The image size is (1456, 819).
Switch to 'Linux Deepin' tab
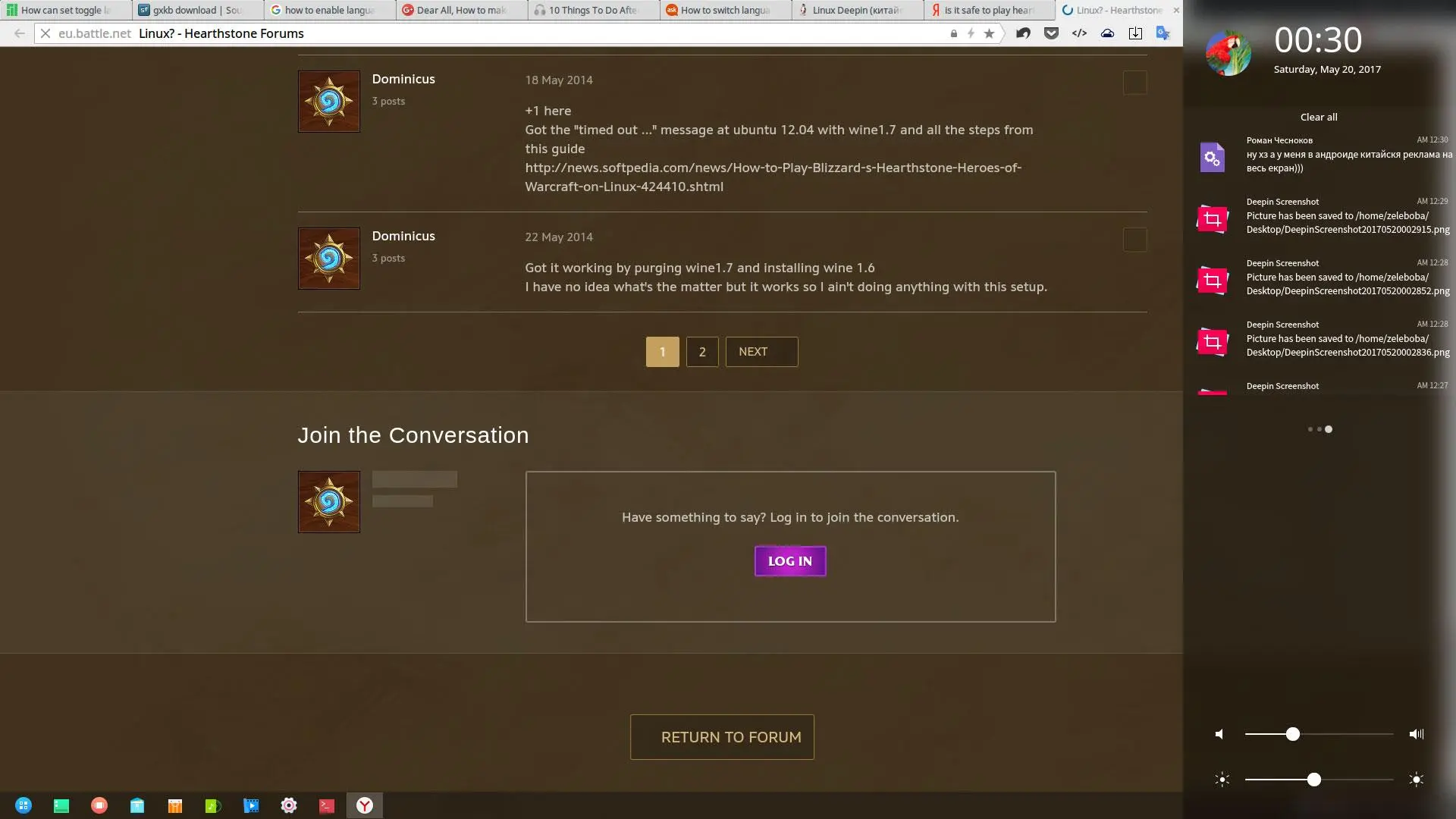(x=858, y=10)
